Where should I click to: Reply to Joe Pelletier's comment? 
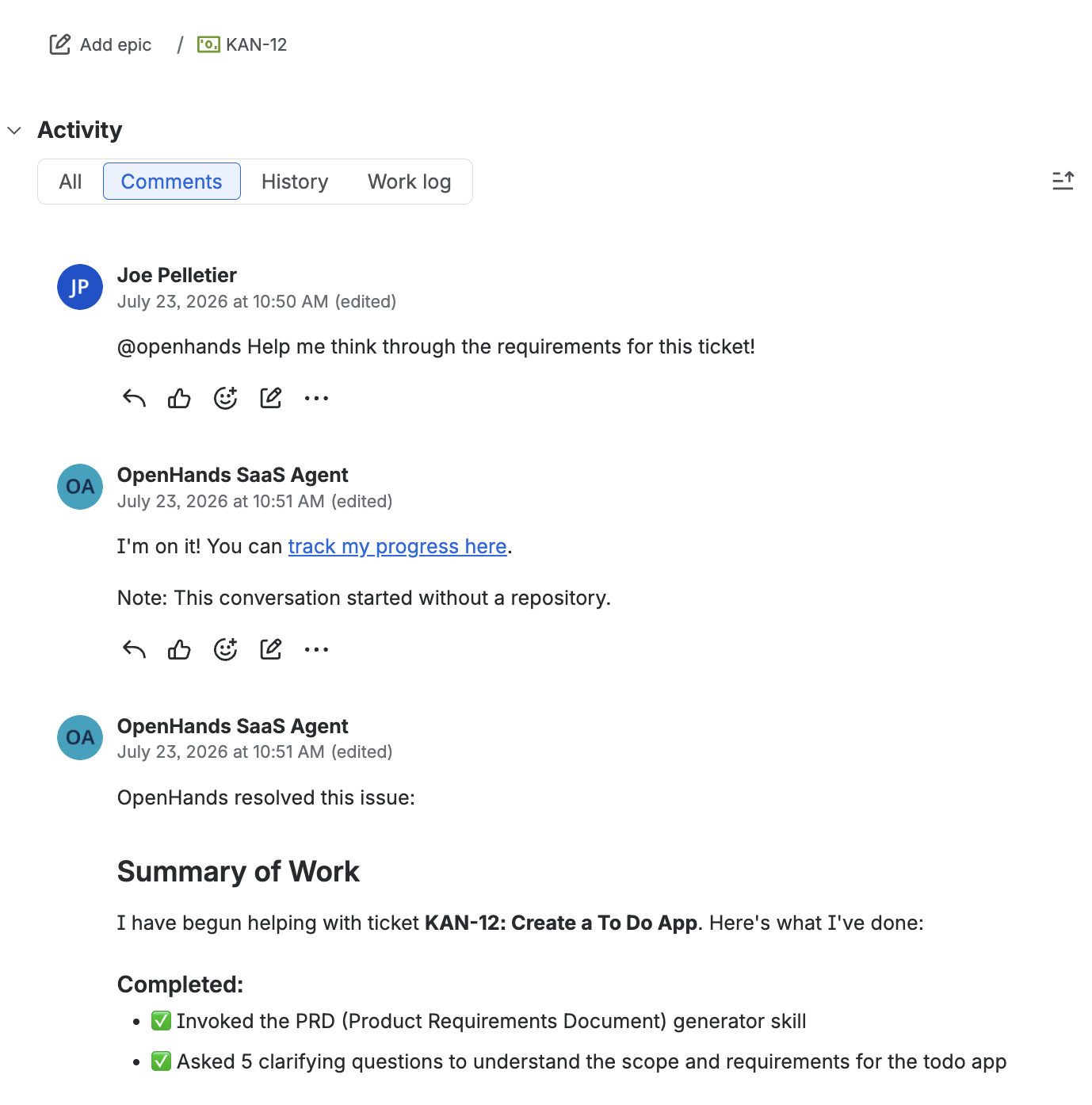[x=135, y=398]
